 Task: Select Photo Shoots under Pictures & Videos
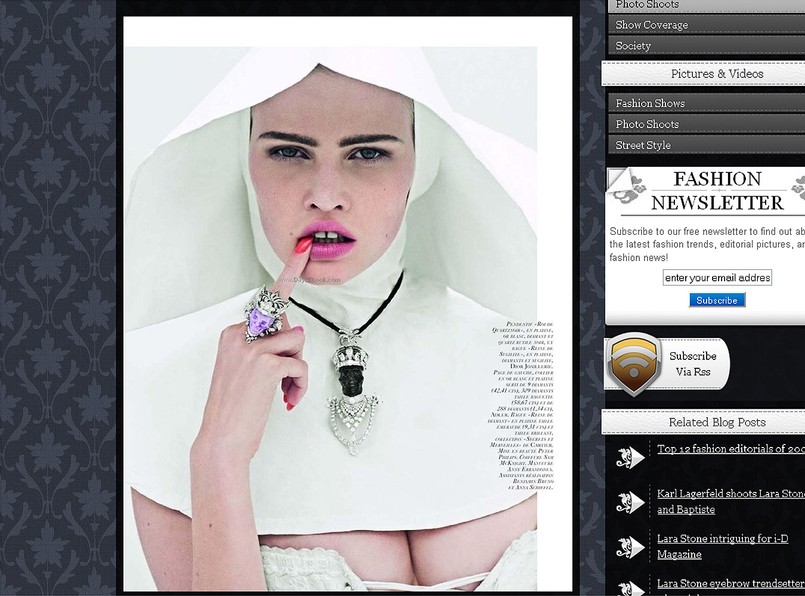[x=706, y=124]
